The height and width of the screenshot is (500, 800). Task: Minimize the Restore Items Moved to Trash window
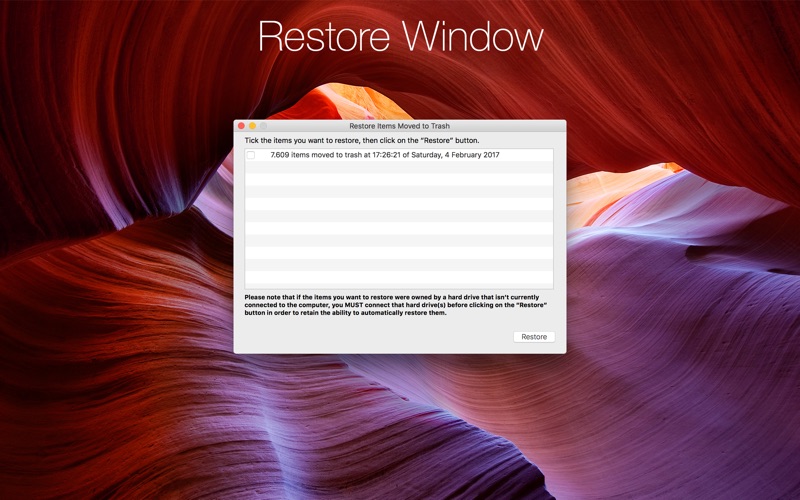point(252,126)
